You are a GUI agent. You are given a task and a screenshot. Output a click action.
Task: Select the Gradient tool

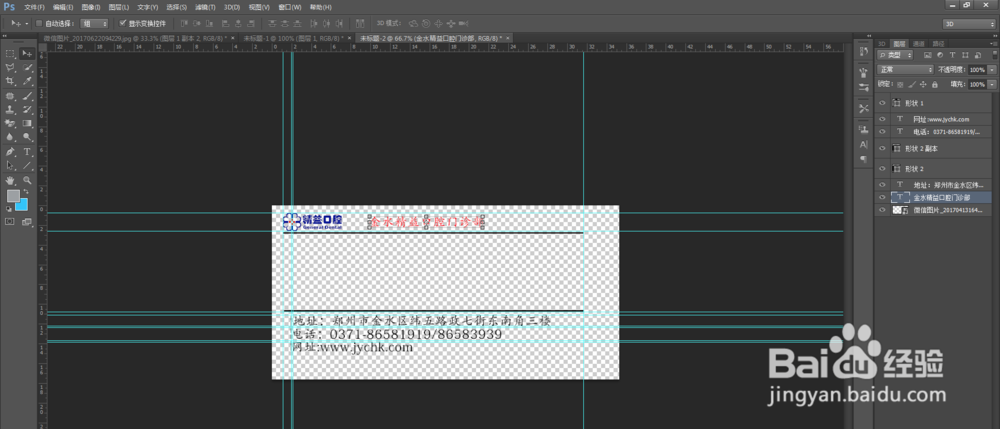(27, 123)
